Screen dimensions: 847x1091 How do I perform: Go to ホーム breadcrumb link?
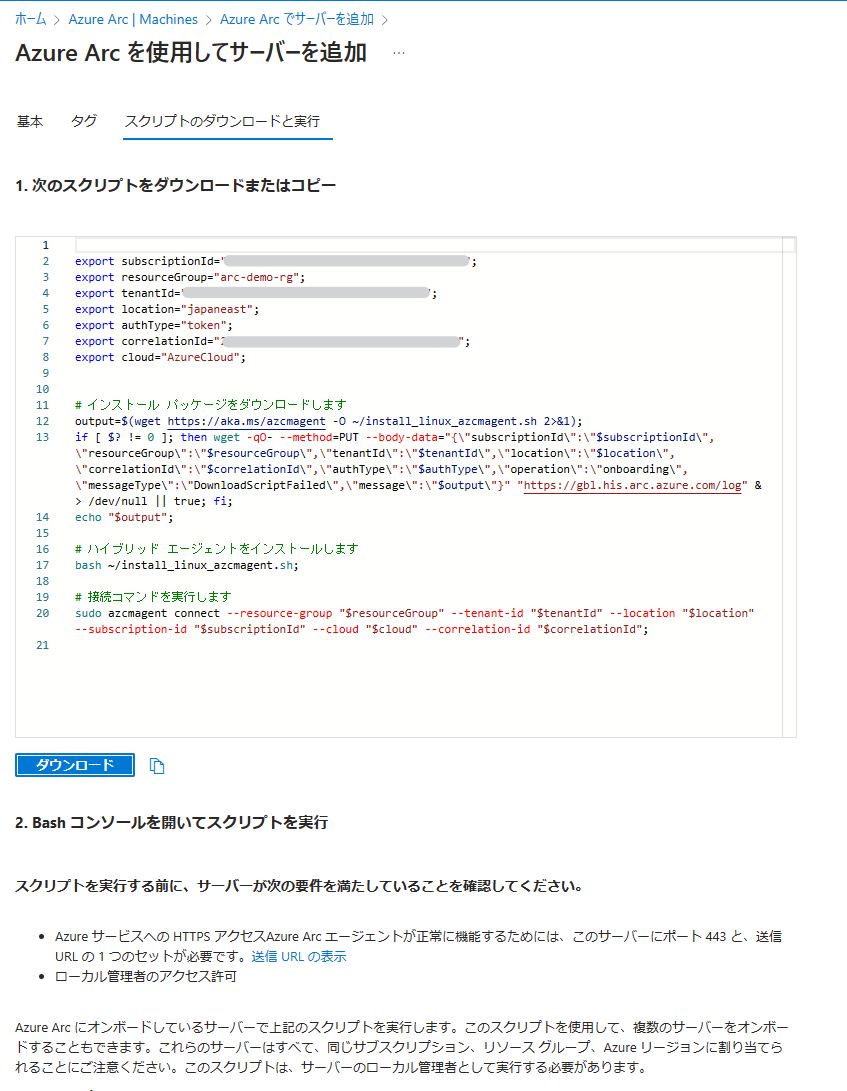click(x=30, y=19)
